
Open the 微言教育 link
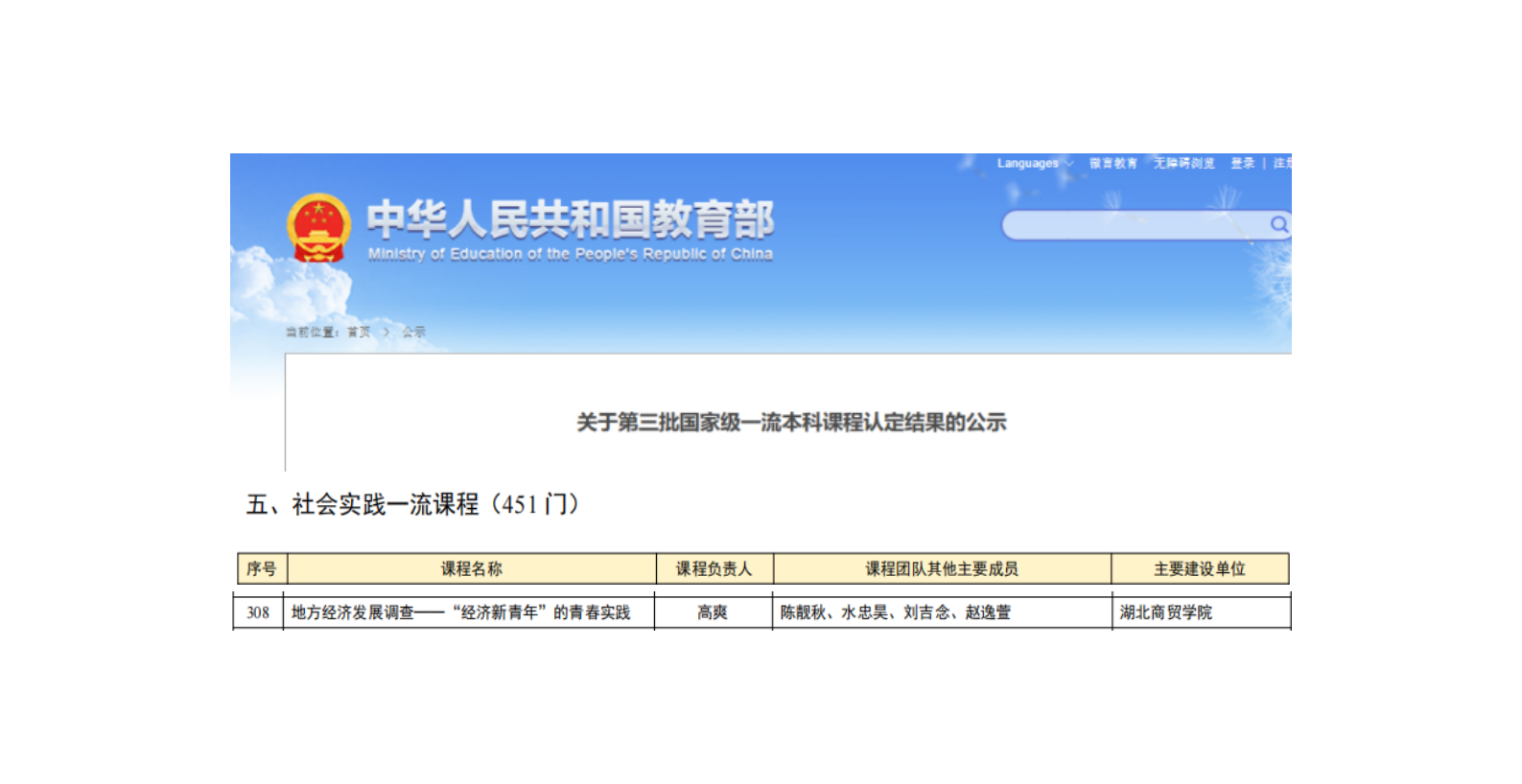pos(1112,164)
